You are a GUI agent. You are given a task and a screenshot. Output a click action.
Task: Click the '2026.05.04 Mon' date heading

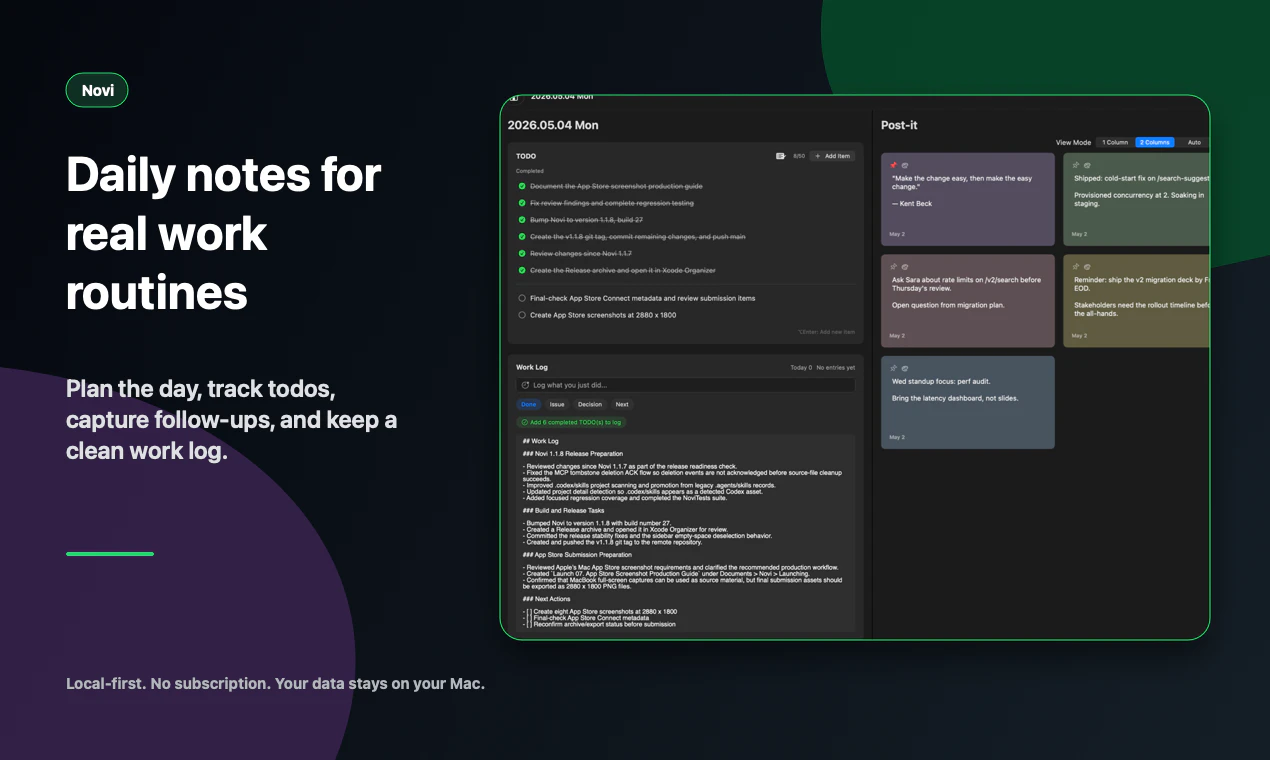coord(553,125)
